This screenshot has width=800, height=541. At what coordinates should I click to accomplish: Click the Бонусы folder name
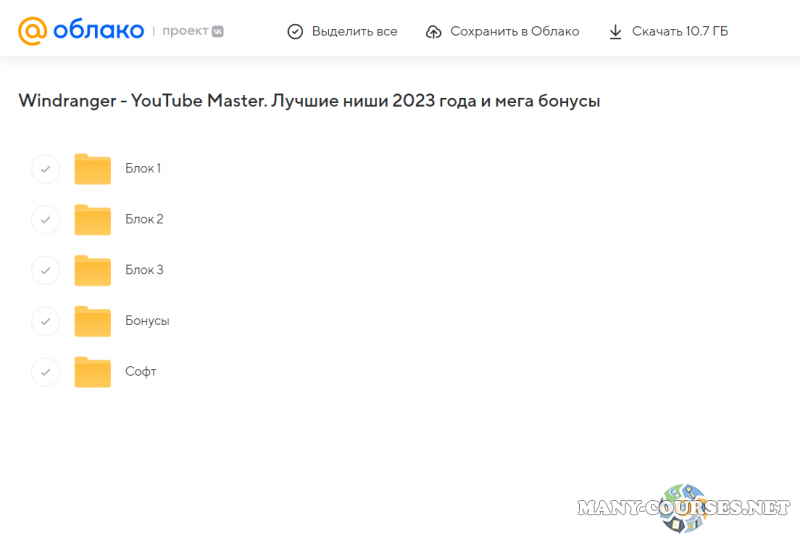tap(147, 321)
